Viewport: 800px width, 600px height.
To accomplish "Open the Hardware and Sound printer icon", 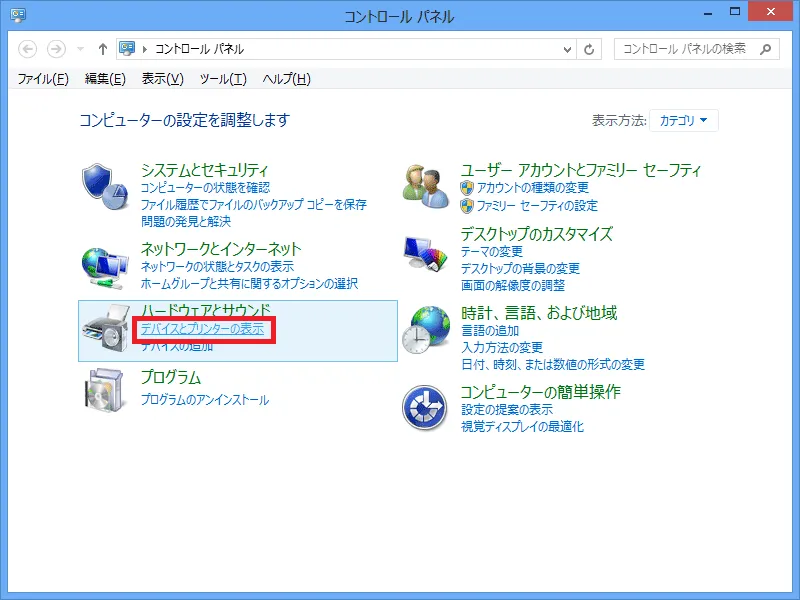I will coord(105,331).
